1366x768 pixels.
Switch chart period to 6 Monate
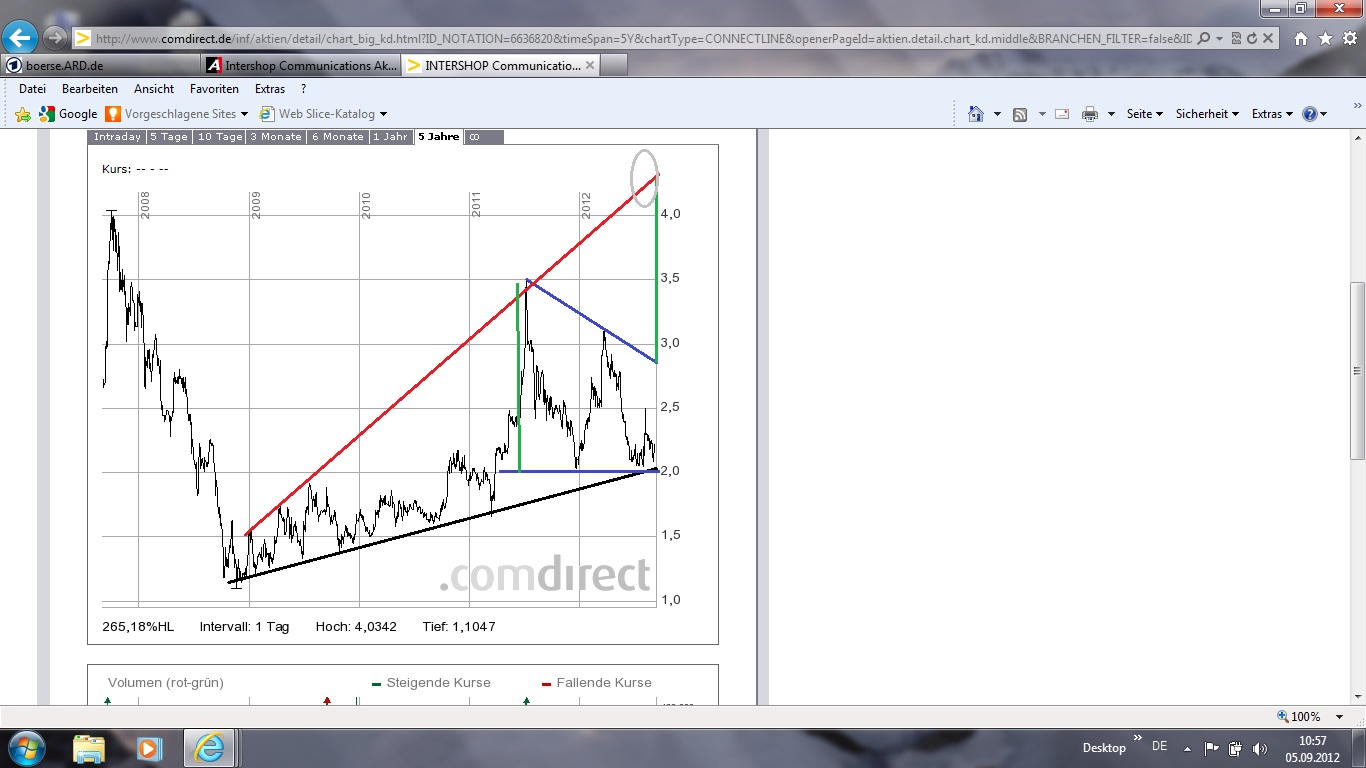(x=337, y=137)
